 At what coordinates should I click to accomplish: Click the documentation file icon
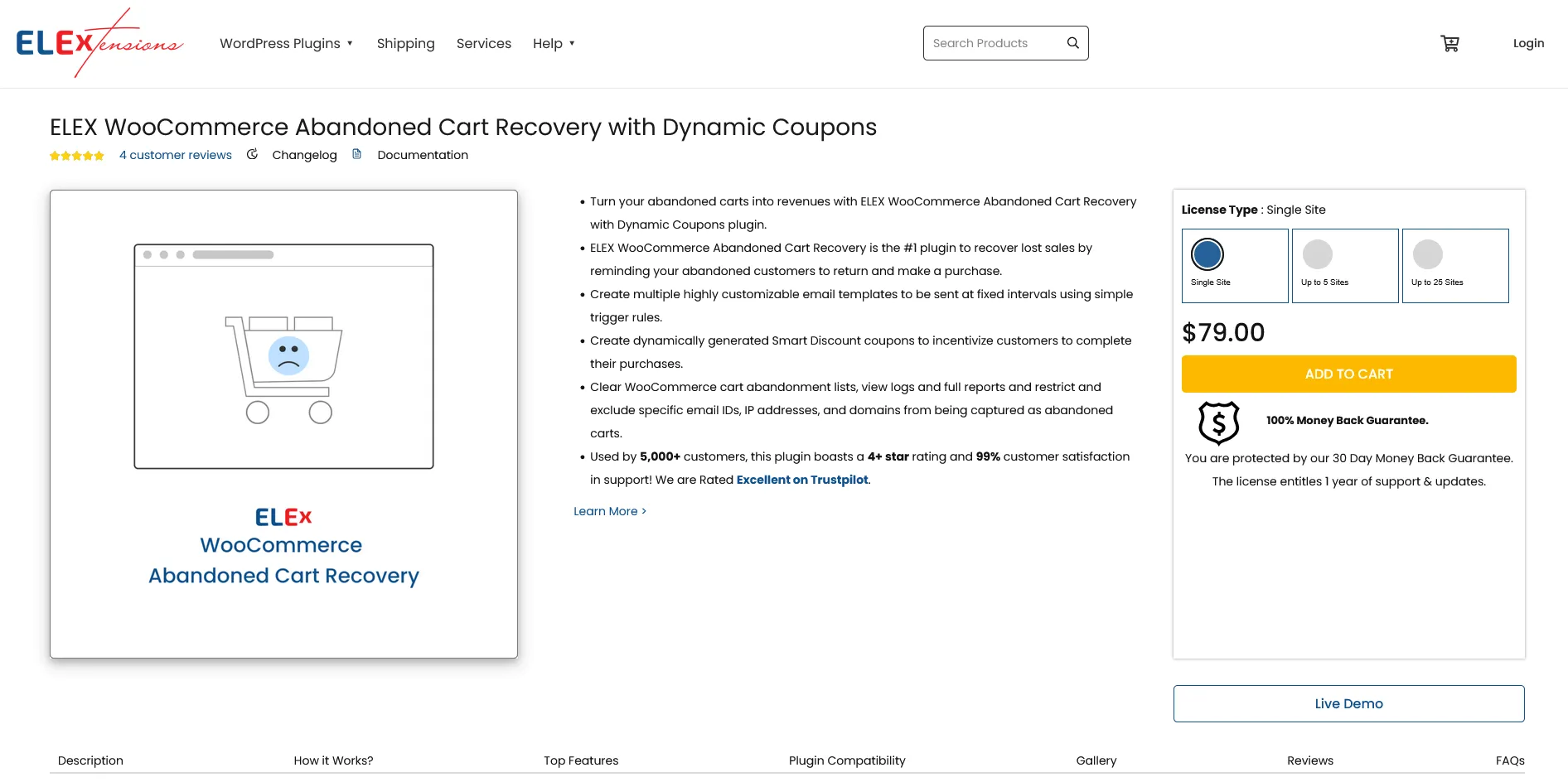click(x=357, y=154)
